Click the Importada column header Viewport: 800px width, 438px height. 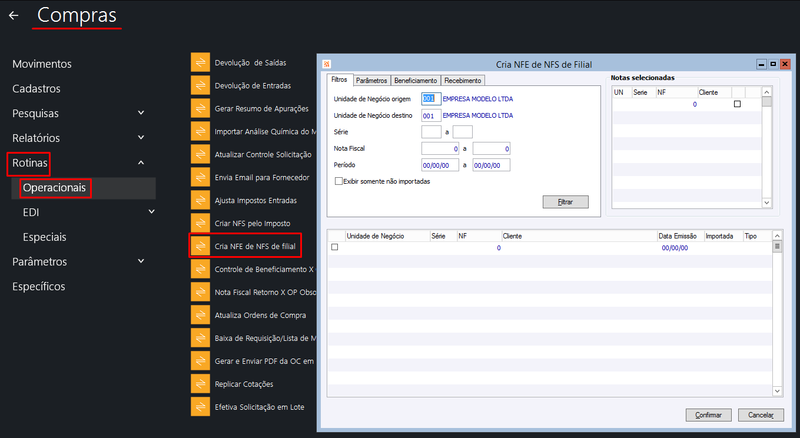719,236
